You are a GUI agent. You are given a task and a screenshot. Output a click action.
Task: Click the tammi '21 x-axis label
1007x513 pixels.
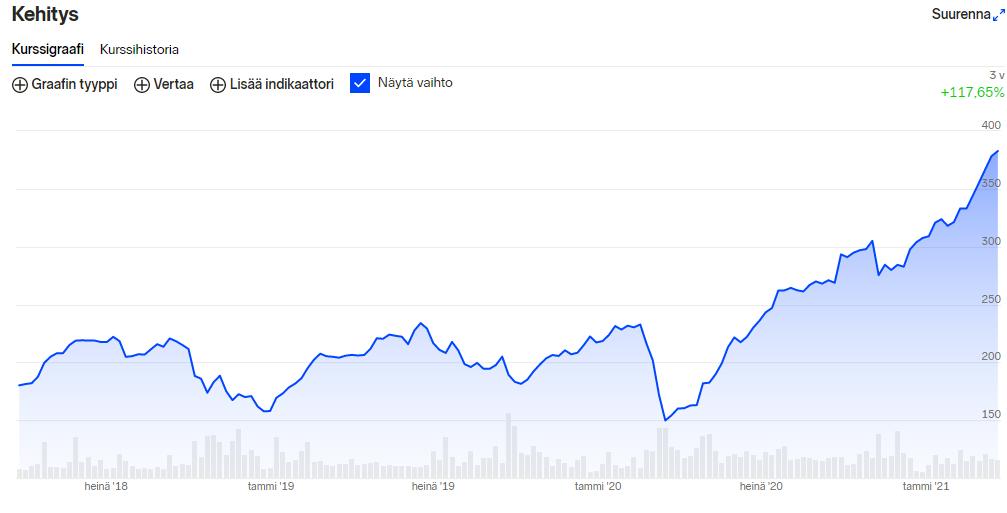point(925,487)
